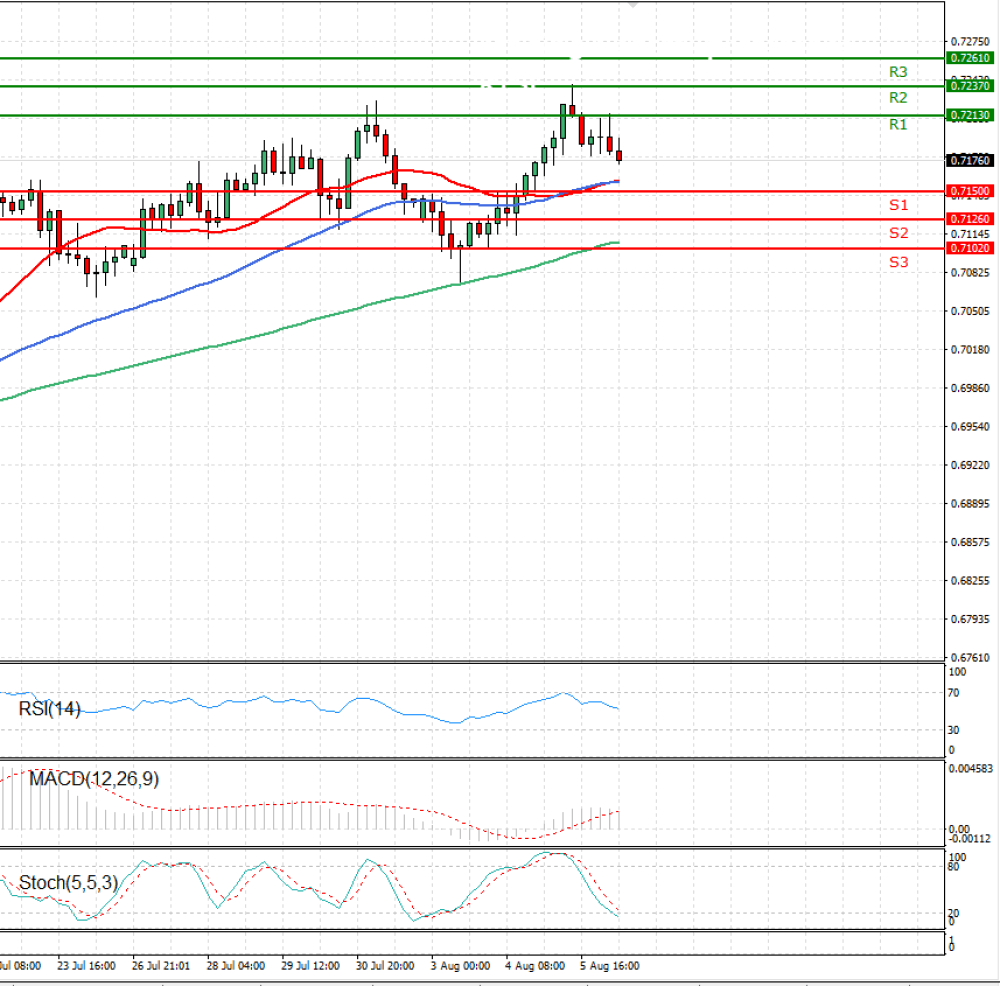
Task: Click the RSI 70 level value
Action: pyautogui.click(x=953, y=693)
